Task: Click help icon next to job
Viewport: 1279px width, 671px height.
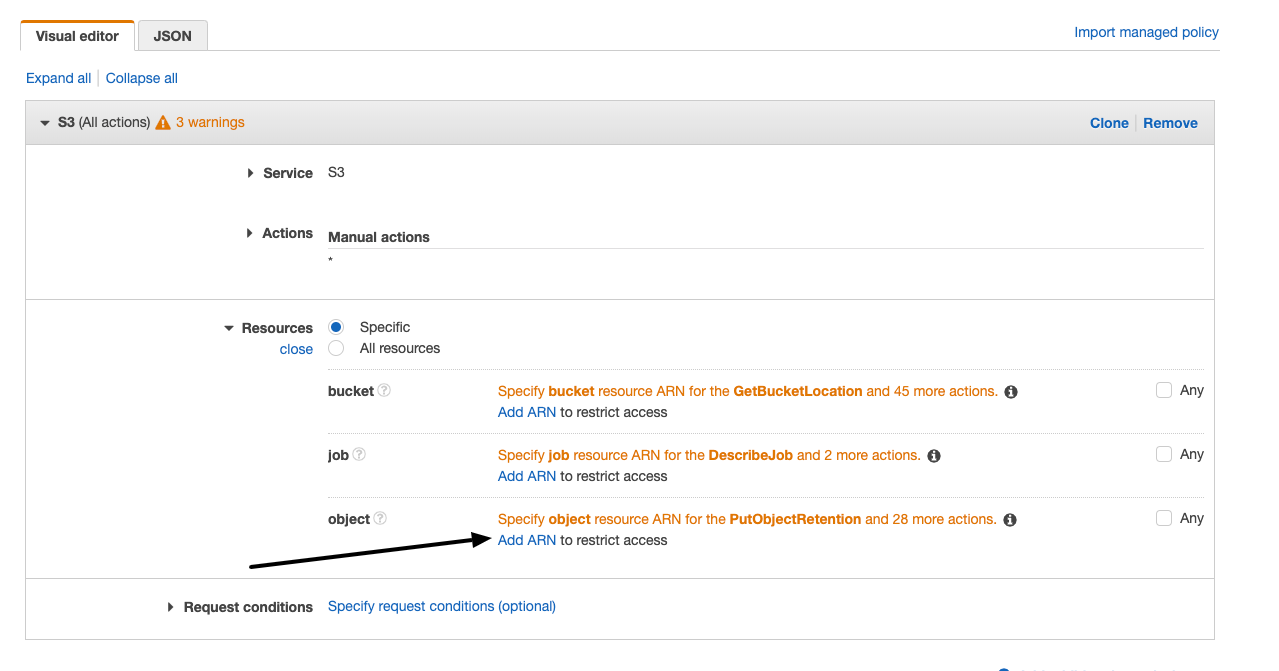Action: coord(359,454)
